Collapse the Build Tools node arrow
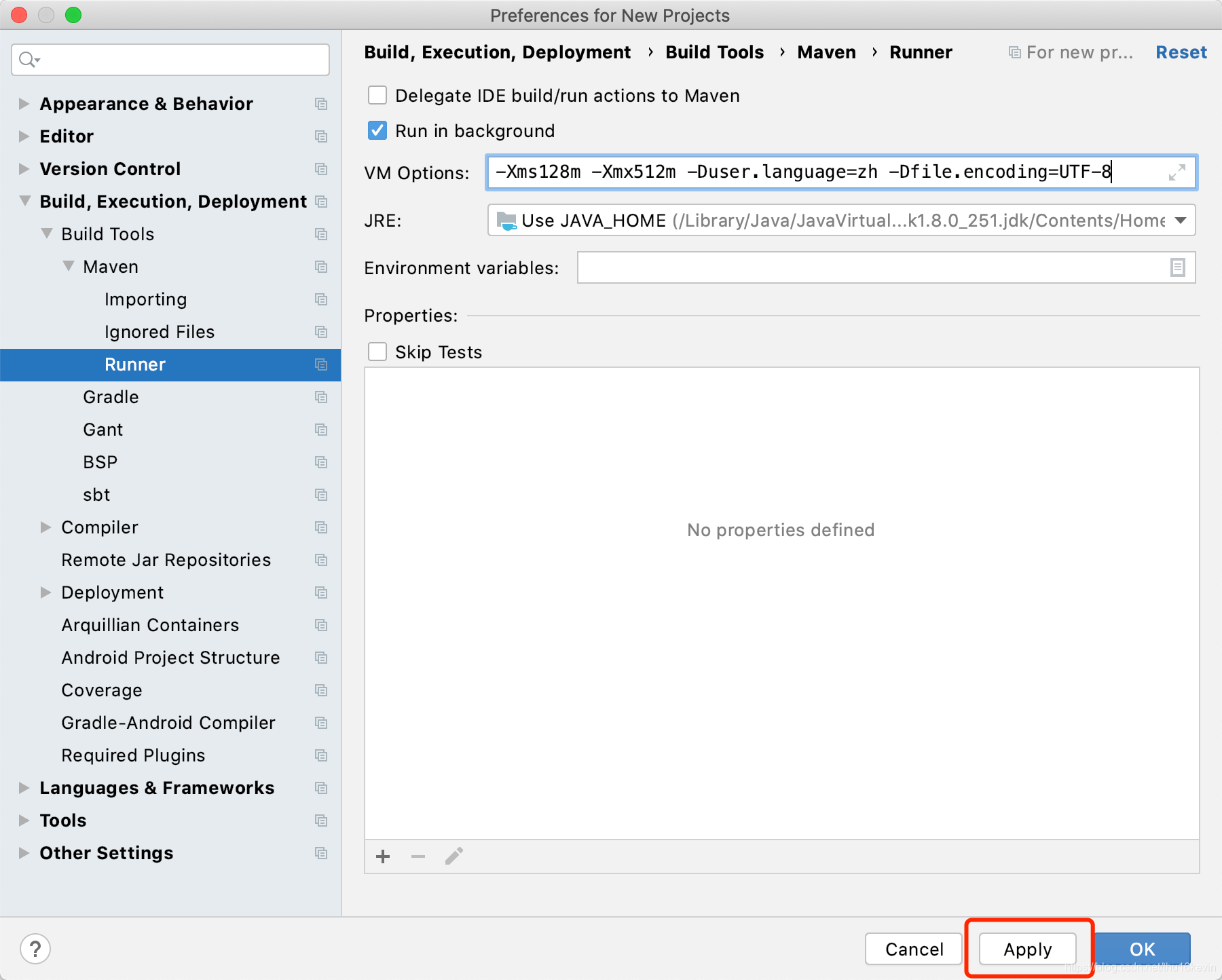The height and width of the screenshot is (980, 1222). [46, 233]
